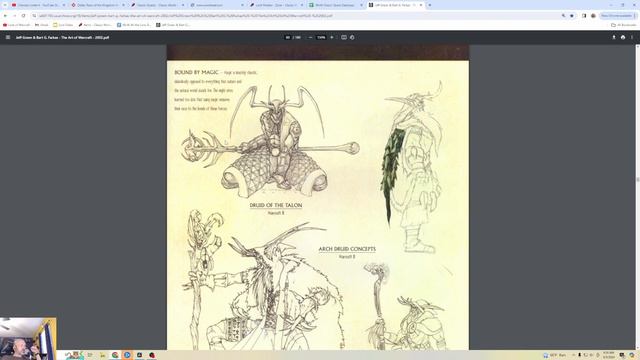Click the BOUND BY MAGIC heading

(x=196, y=72)
